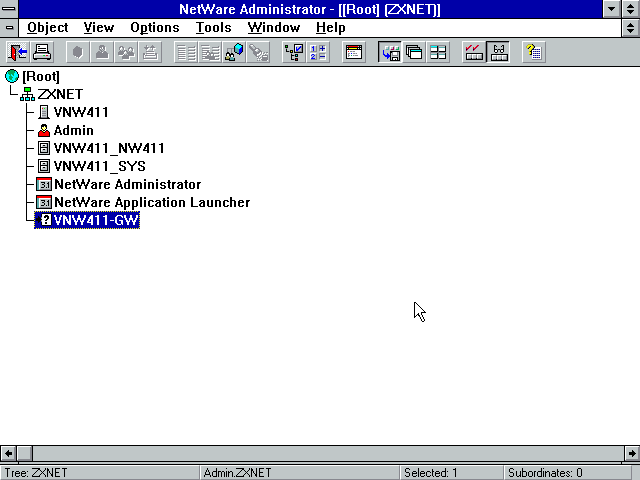Open the Object menu
The width and height of the screenshot is (640, 480).
47,28
